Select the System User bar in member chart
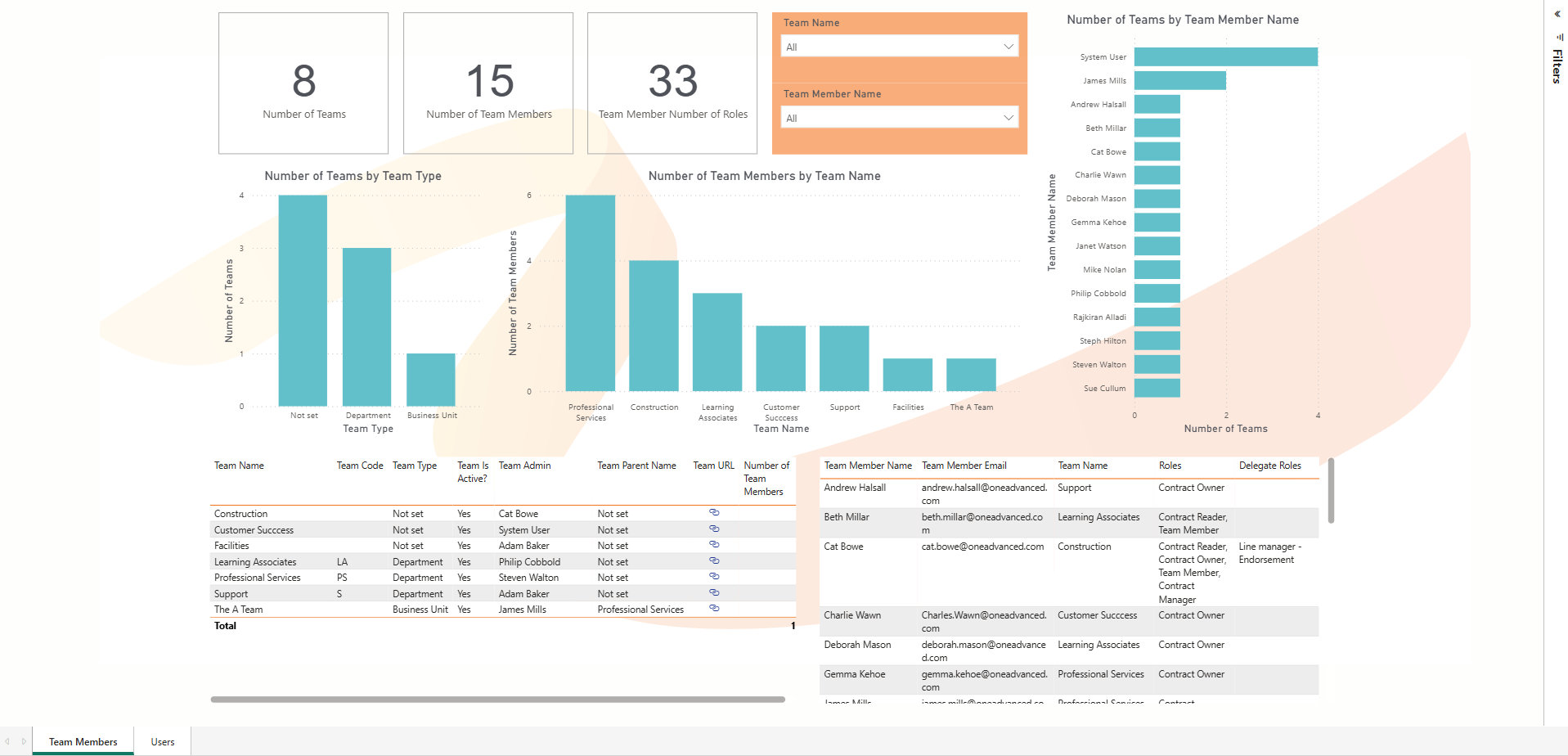The height and width of the screenshot is (756, 1568). coord(1226,56)
